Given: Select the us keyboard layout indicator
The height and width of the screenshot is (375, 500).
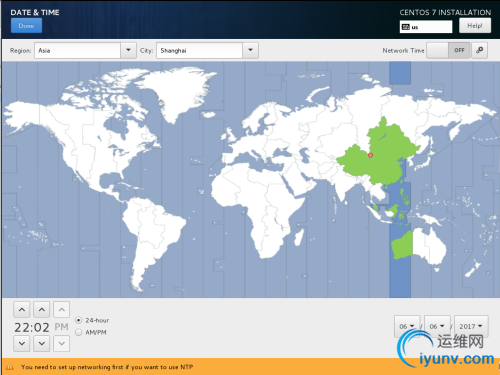Looking at the screenshot, I should [x=426, y=27].
